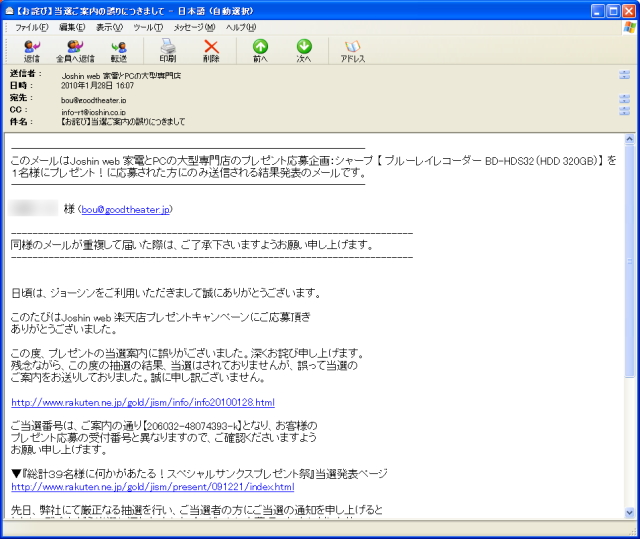This screenshot has width=640, height=539.
Task: Open the present/091221/index.html link
Action: [153, 487]
